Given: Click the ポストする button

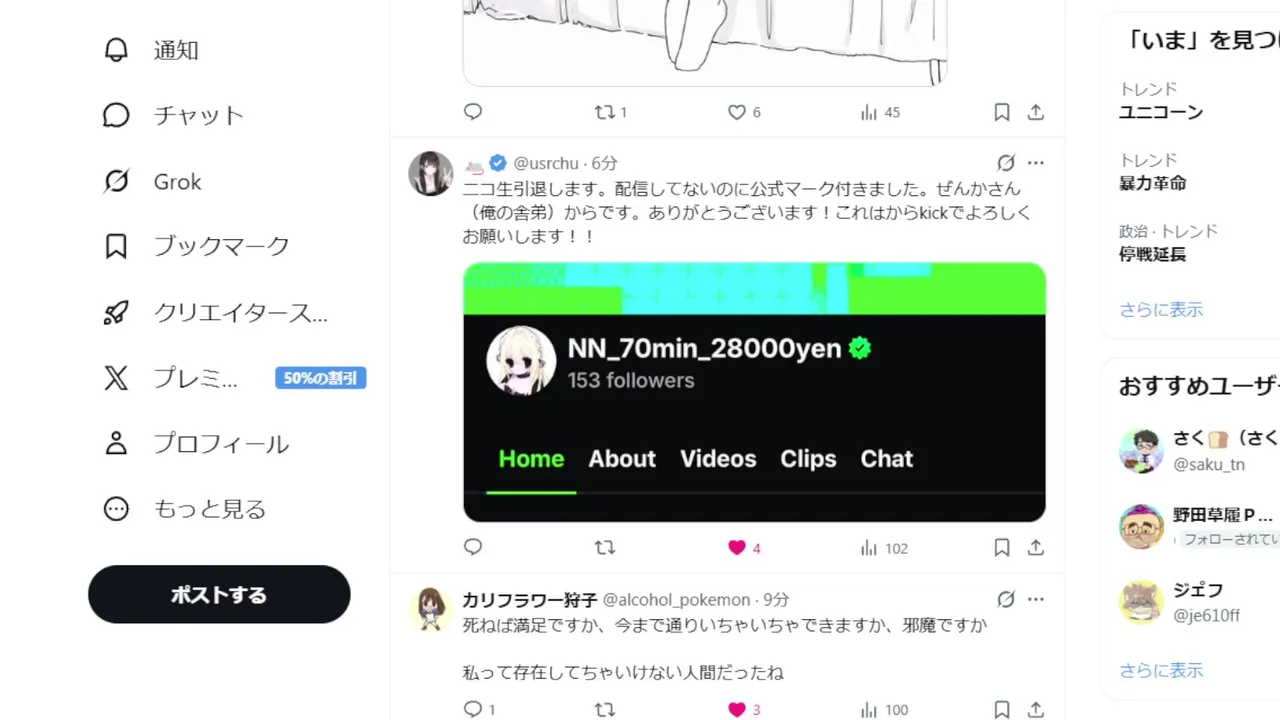Looking at the screenshot, I should 219,594.
